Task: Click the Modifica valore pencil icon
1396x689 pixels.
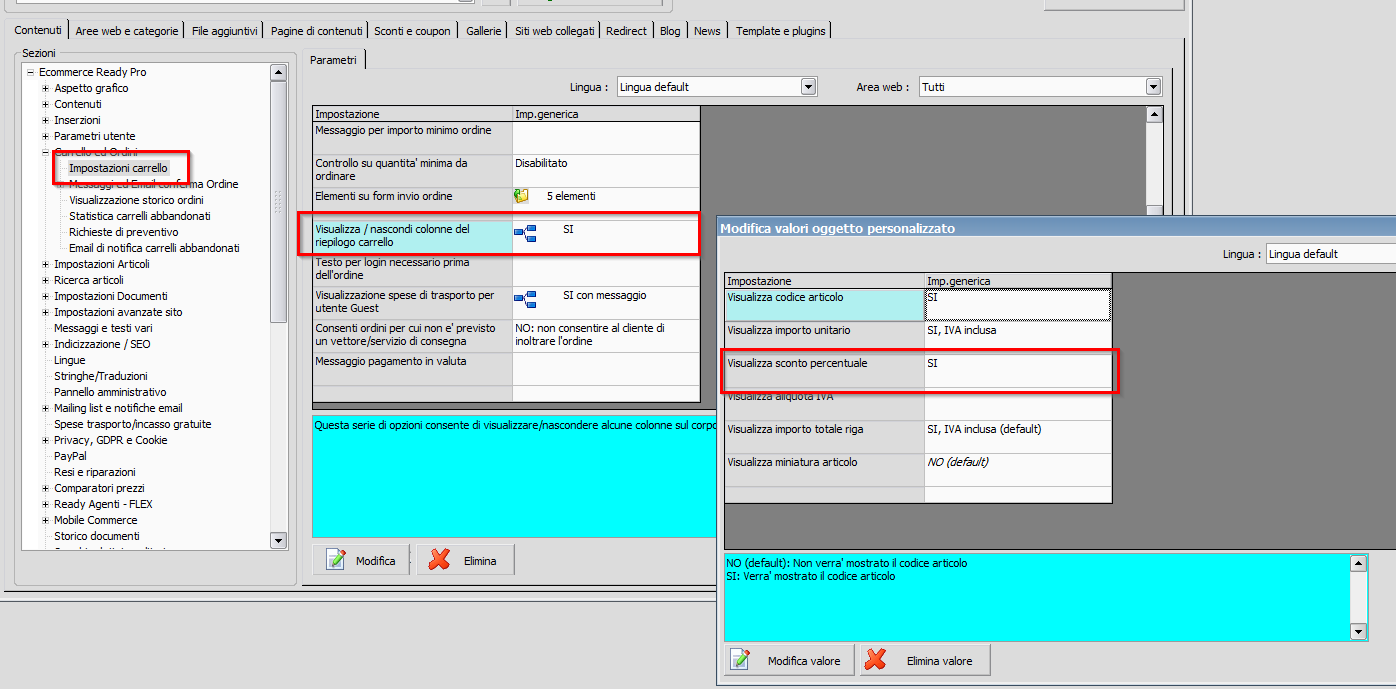Action: pos(740,660)
